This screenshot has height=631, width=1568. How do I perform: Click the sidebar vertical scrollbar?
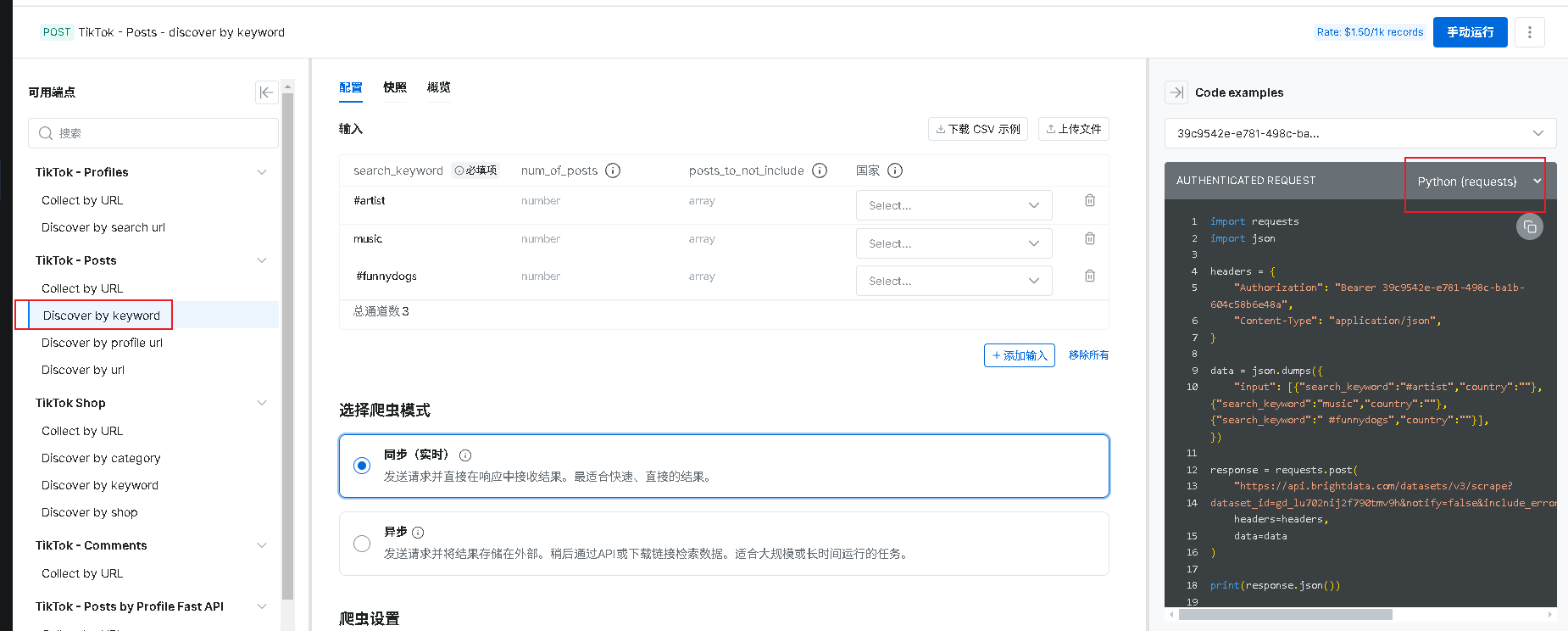[287, 346]
